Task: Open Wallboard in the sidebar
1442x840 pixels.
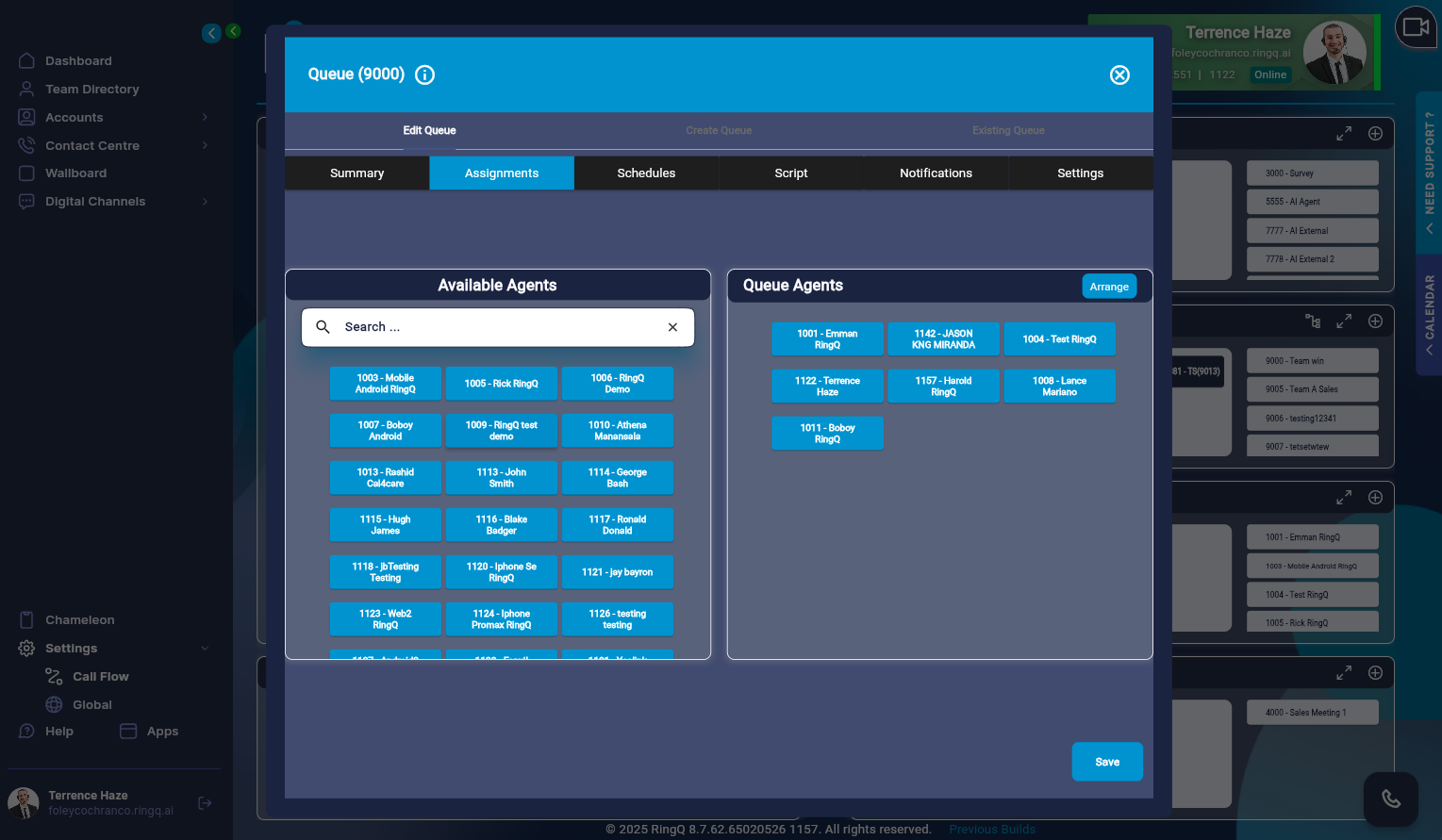Action: click(75, 173)
